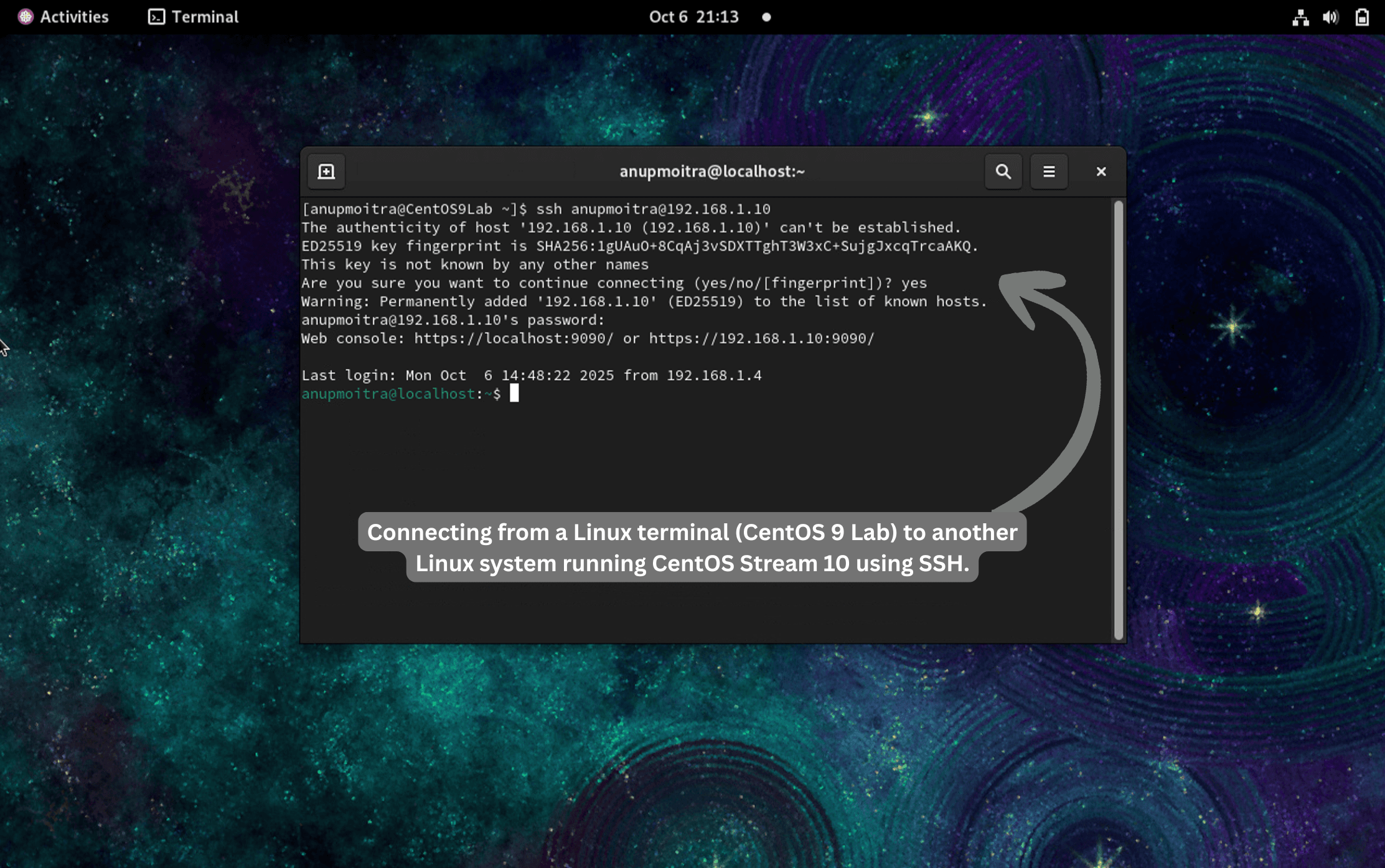This screenshot has width=1385, height=868.
Task: Click the notification dot beside clock
Action: coord(766,17)
